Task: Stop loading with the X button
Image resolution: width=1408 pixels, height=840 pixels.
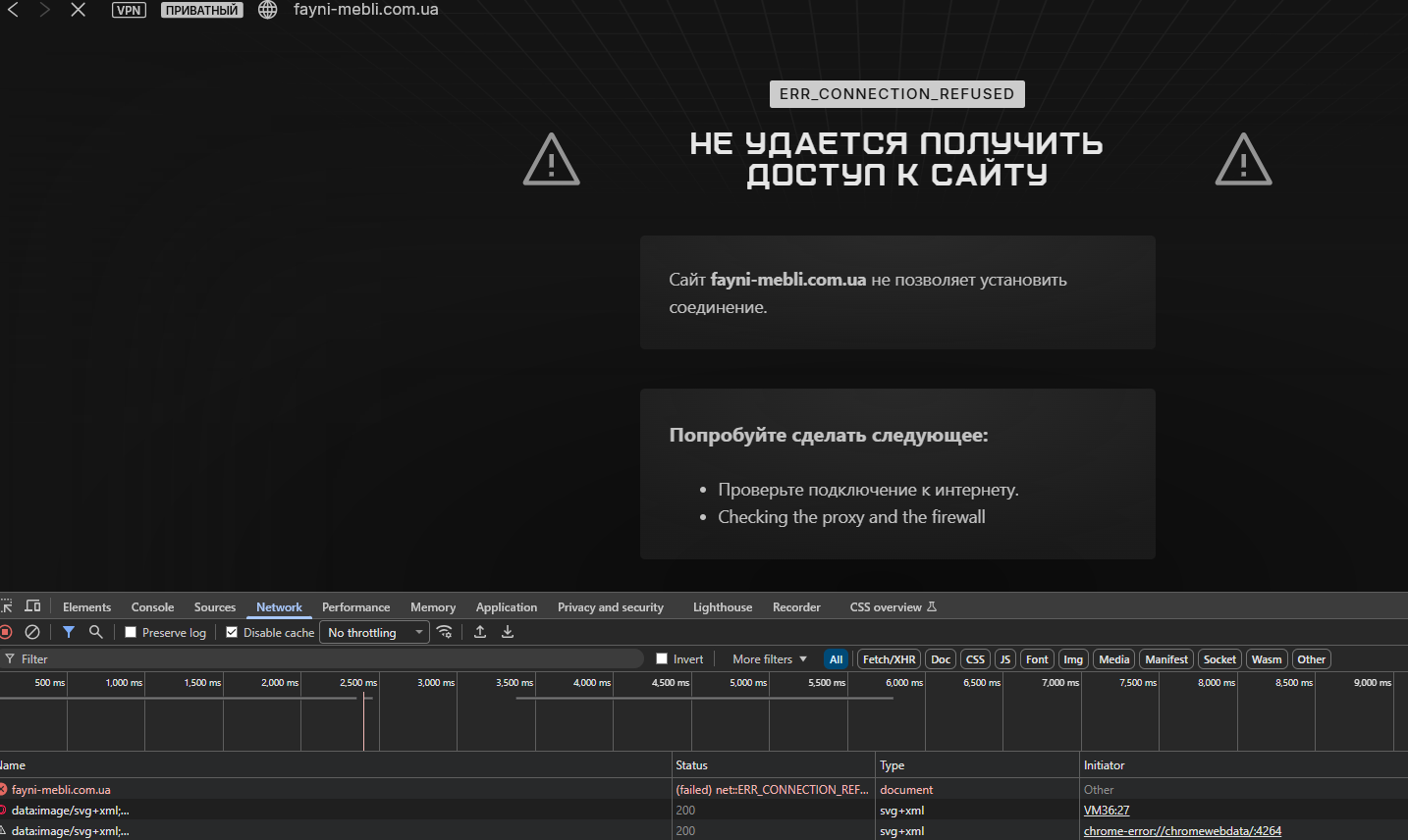Action: pyautogui.click(x=79, y=10)
